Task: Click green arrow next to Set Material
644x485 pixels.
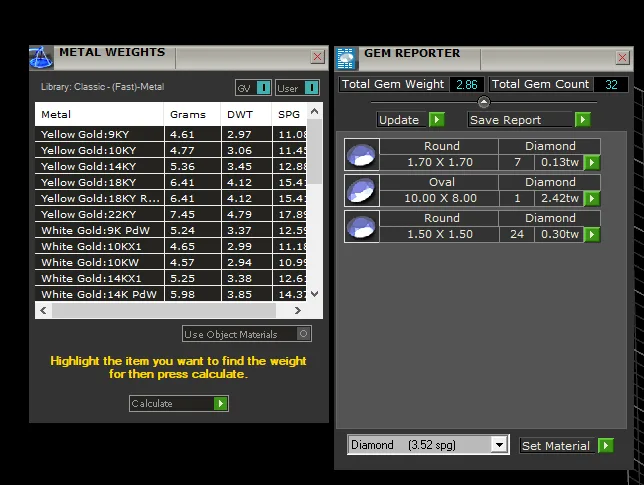Action: [x=606, y=446]
